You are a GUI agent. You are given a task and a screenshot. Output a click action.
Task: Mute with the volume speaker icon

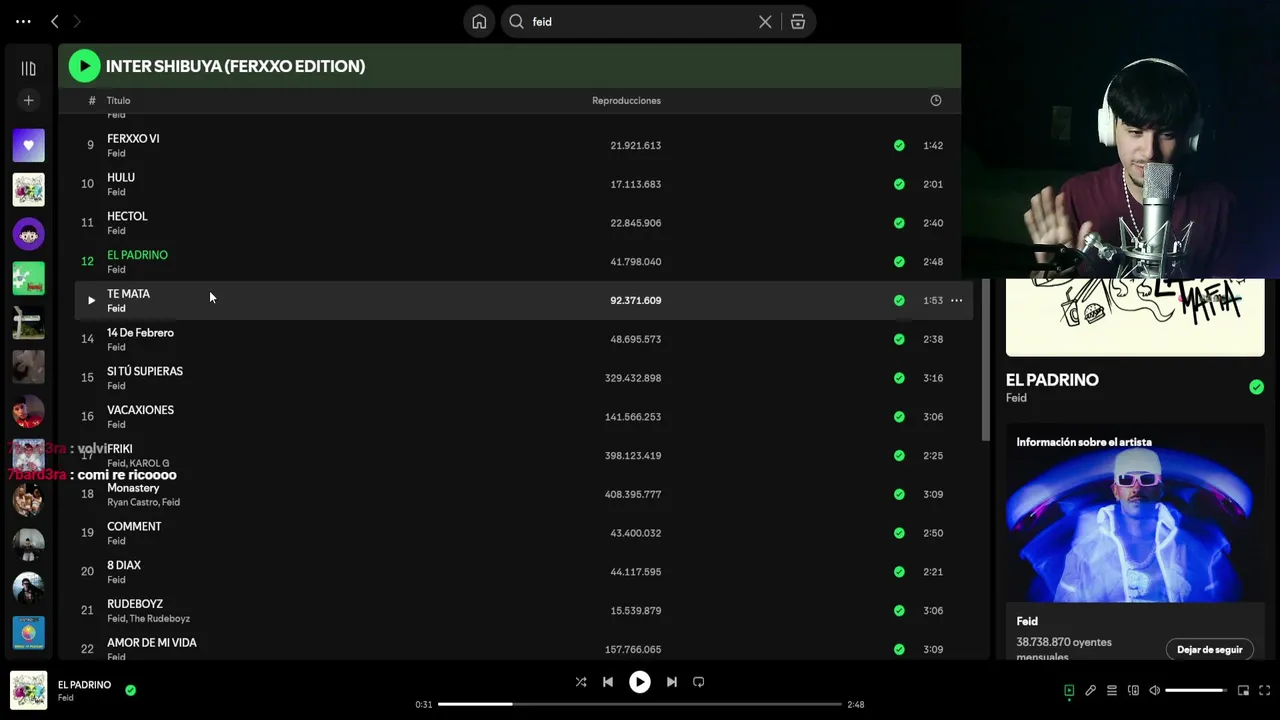(1154, 690)
